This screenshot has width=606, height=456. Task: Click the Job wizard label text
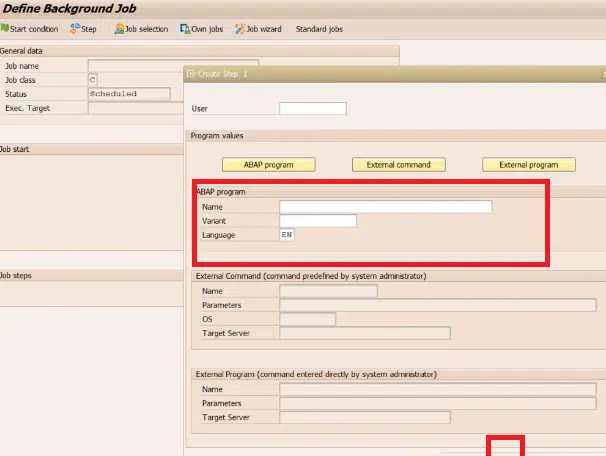point(264,29)
